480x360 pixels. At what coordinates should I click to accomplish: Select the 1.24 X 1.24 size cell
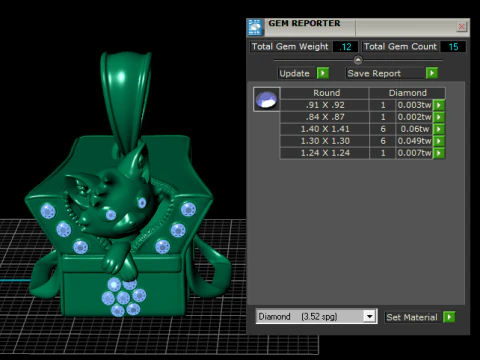(x=325, y=153)
